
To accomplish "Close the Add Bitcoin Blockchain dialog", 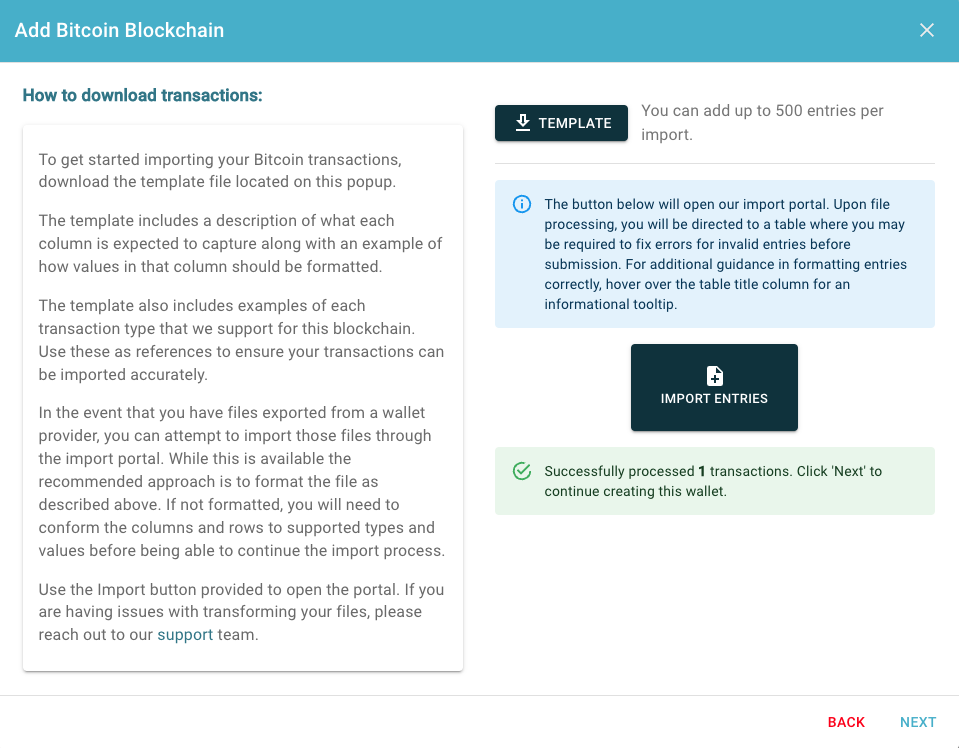I will click(927, 30).
